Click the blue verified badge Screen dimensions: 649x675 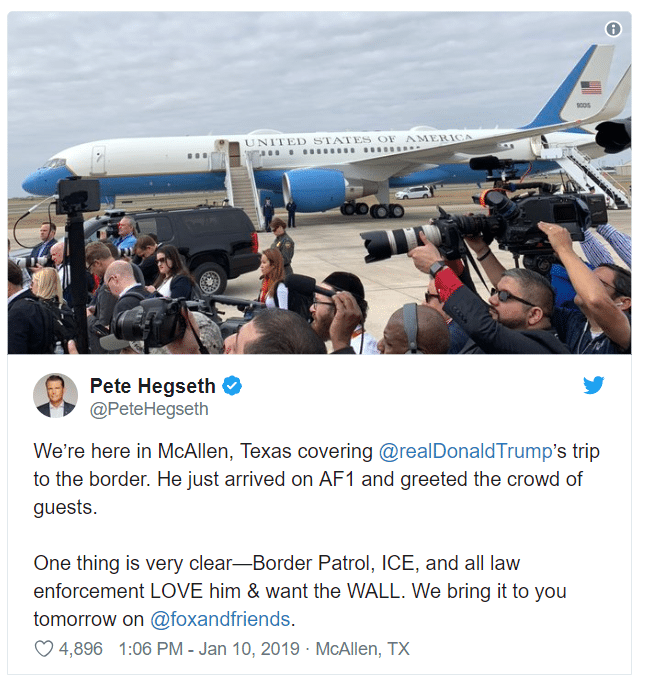pos(232,385)
